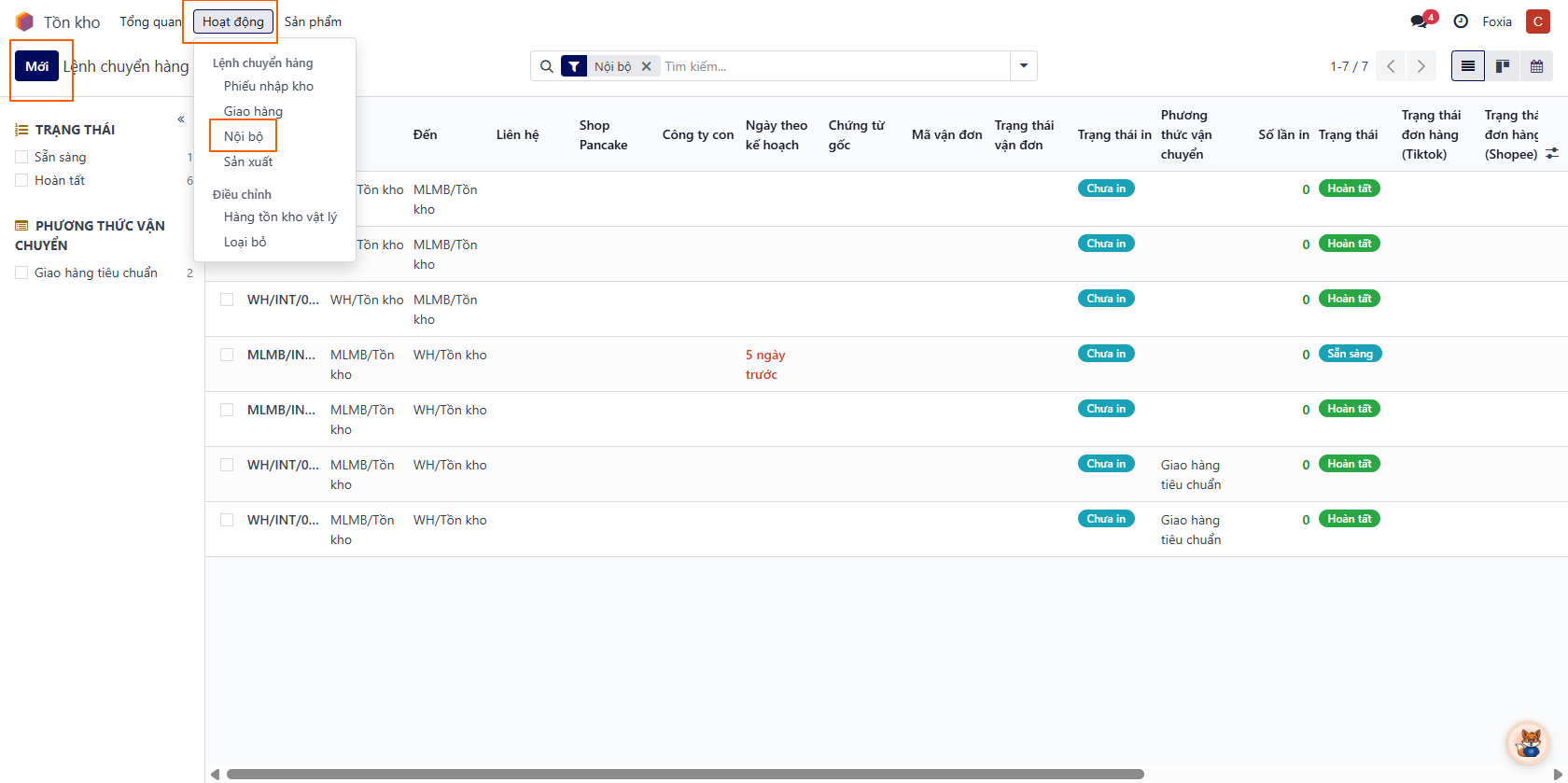This screenshot has width=1568, height=783.
Task: Click the horizontal scrollbar at bottom
Action: click(684, 774)
